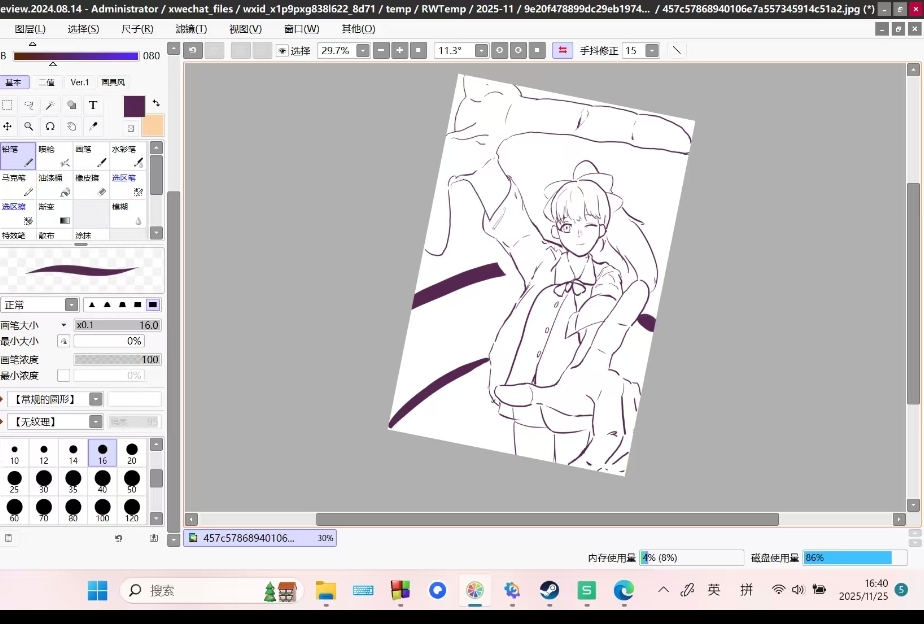Image resolution: width=924 pixels, height=624 pixels.
Task: Select the rectangular selection tool
Action: click(8, 105)
